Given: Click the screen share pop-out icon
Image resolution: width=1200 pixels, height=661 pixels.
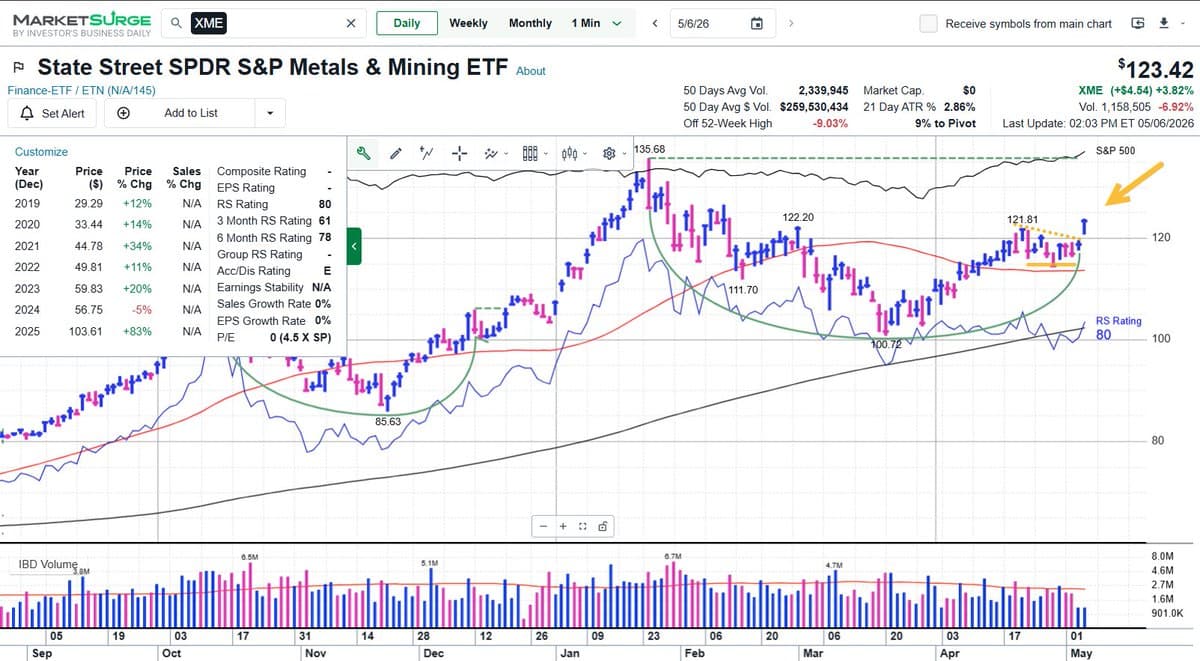Looking at the screenshot, I should point(1138,23).
